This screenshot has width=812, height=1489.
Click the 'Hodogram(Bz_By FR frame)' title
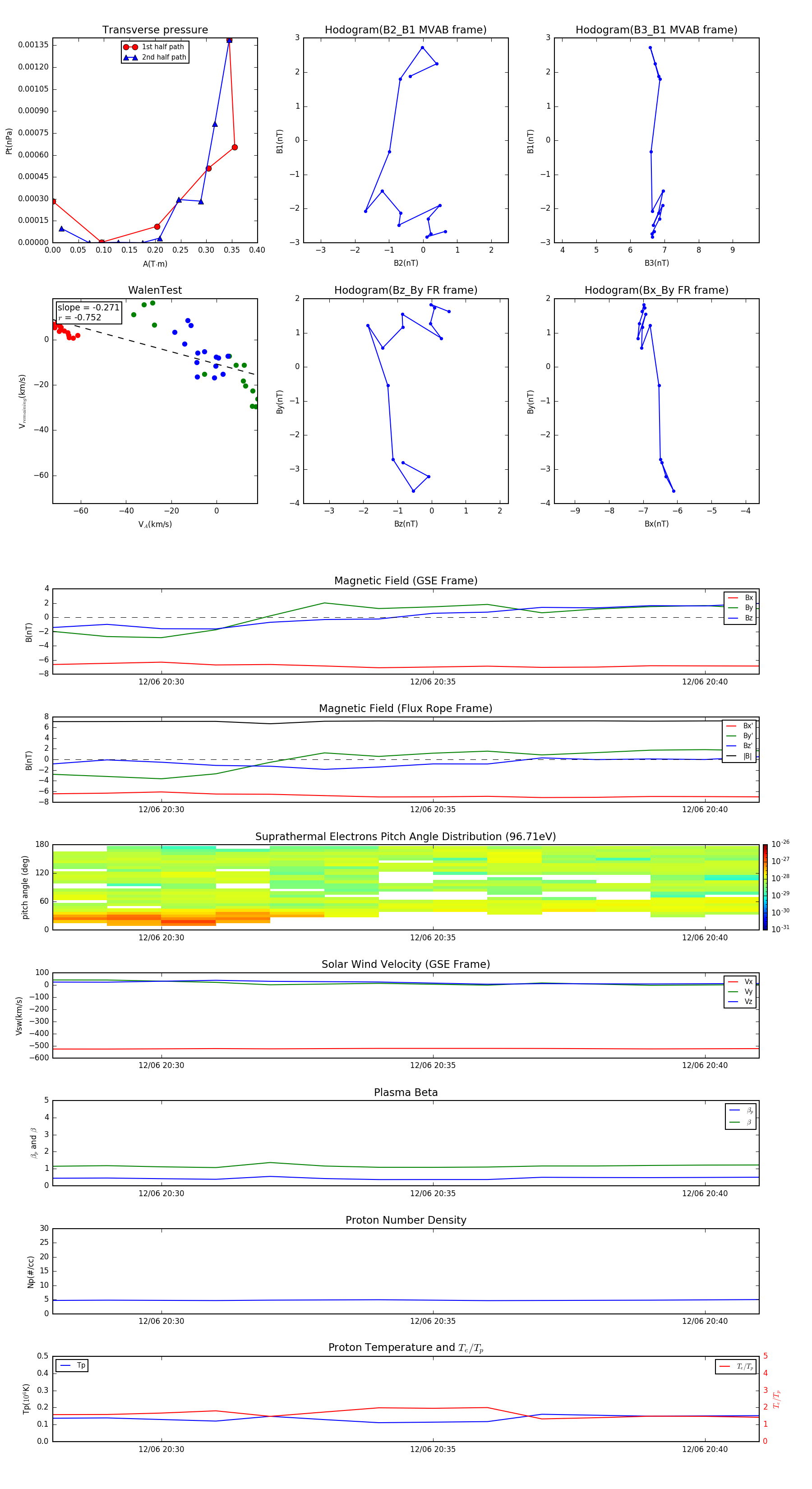click(x=406, y=290)
